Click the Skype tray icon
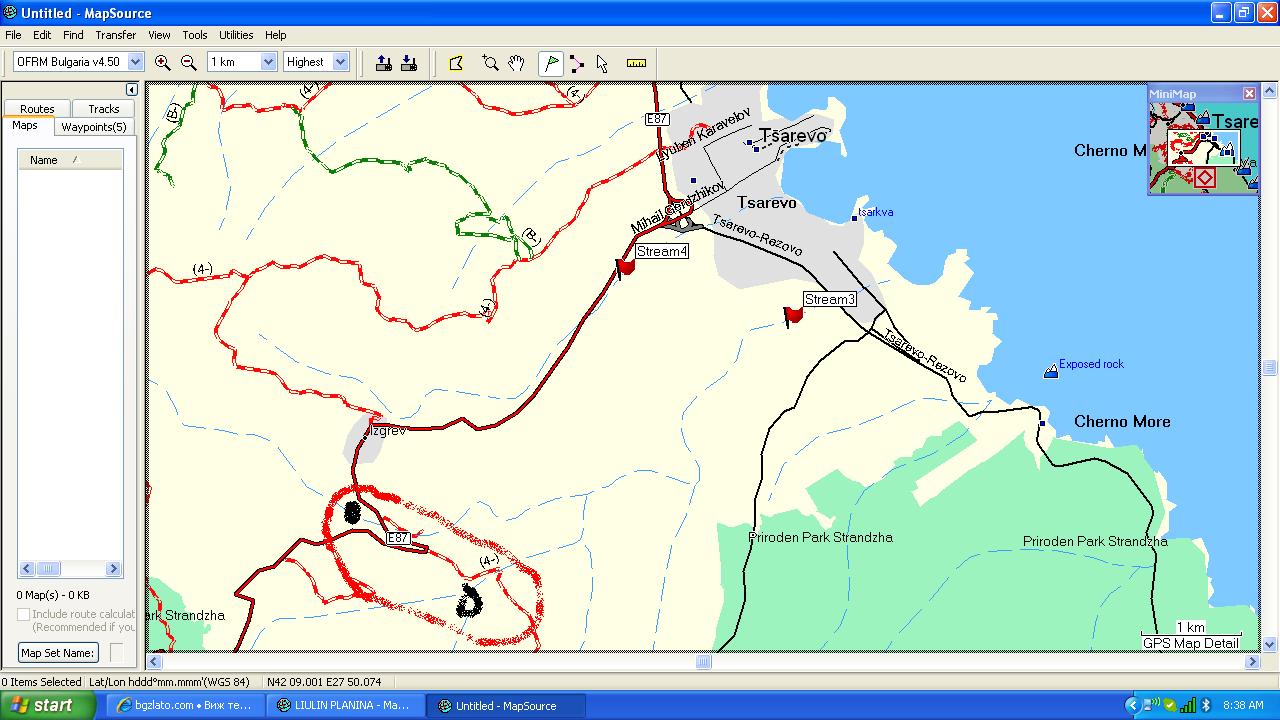Screen dimensions: 1280x720 [1169, 705]
